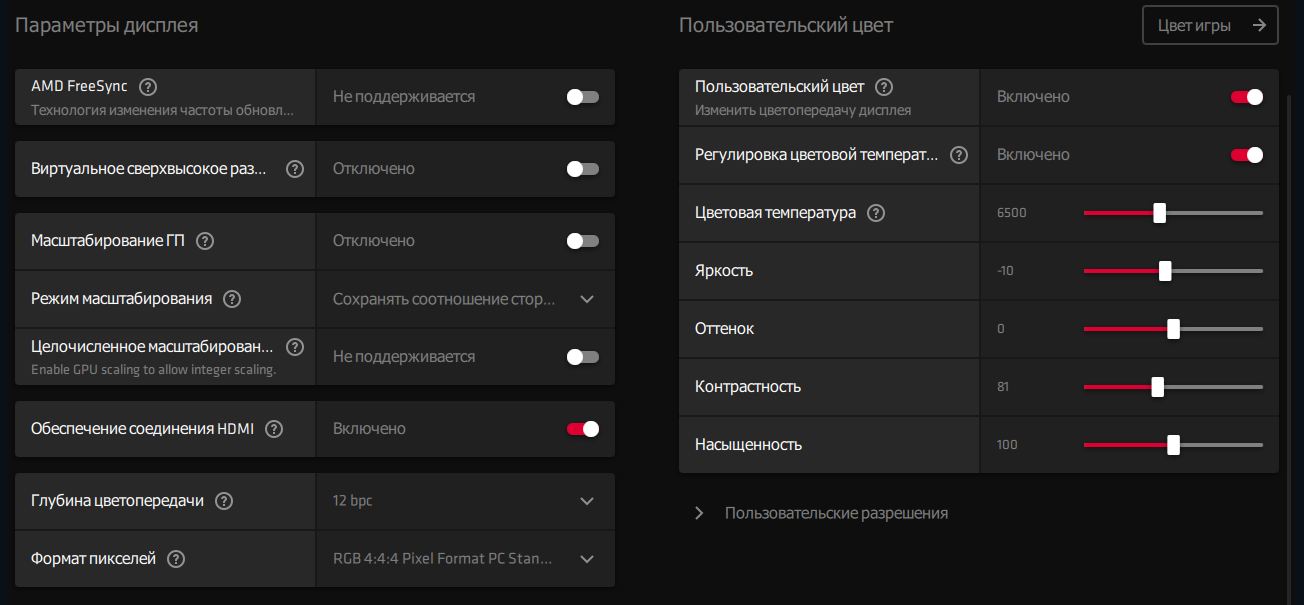Image resolution: width=1304 pixels, height=605 pixels.
Task: Click the Пользовательский цвет section heading
Action: pyautogui.click(x=786, y=26)
